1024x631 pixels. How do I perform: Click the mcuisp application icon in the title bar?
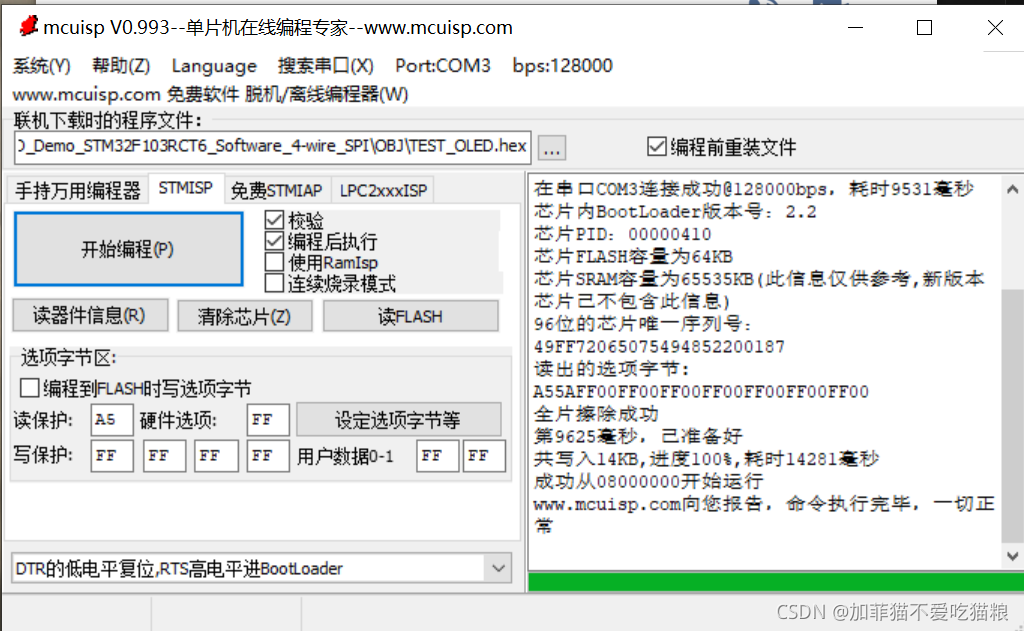click(x=27, y=27)
